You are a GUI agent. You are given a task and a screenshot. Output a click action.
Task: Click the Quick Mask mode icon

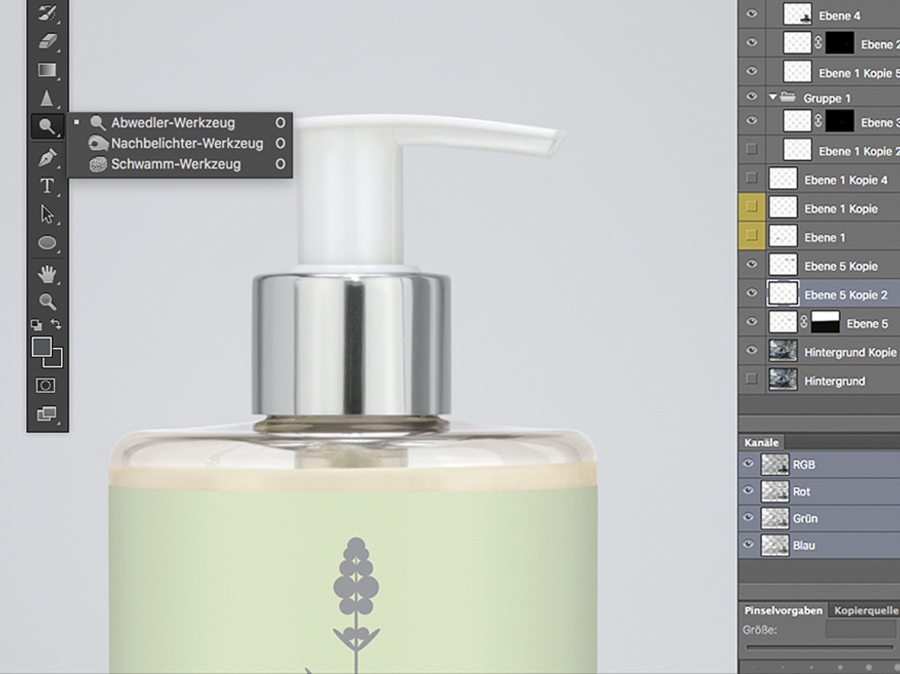[47, 385]
